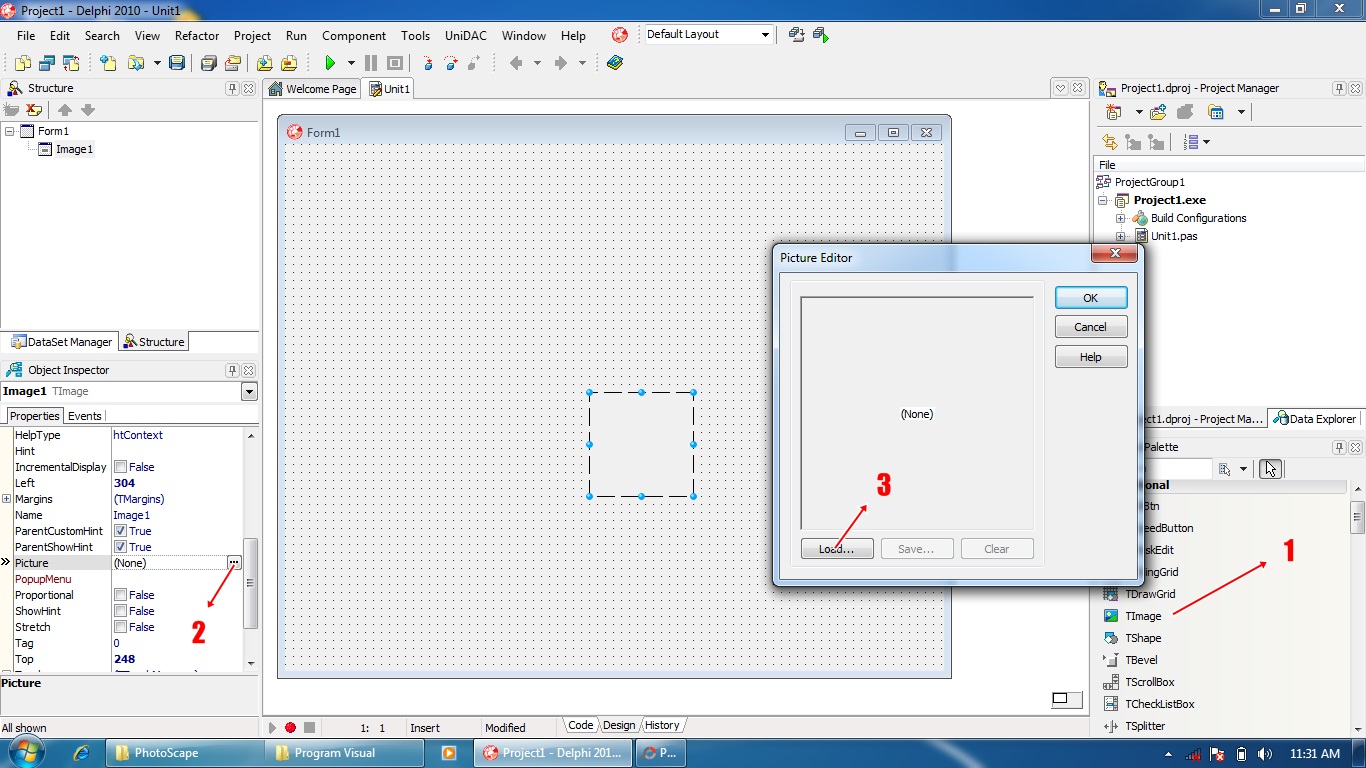Image resolution: width=1366 pixels, height=768 pixels.
Task: Toggle the Stretch checkbox
Action: tap(120, 627)
